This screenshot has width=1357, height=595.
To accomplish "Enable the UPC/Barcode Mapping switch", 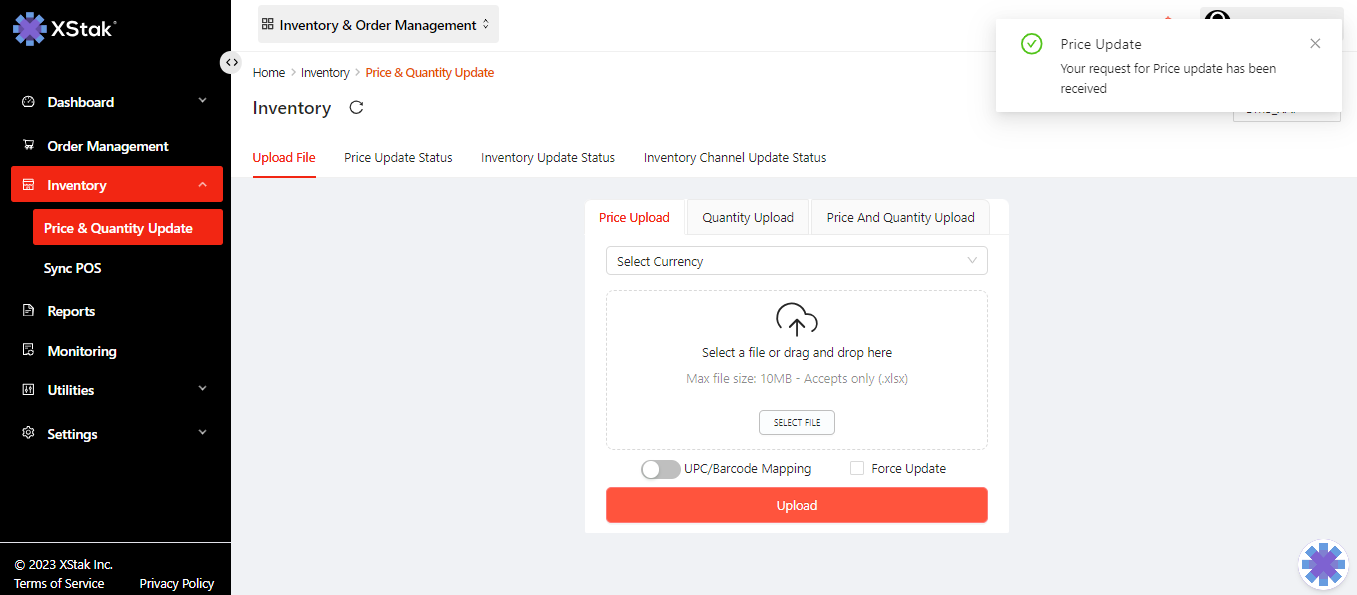I will click(x=661, y=469).
